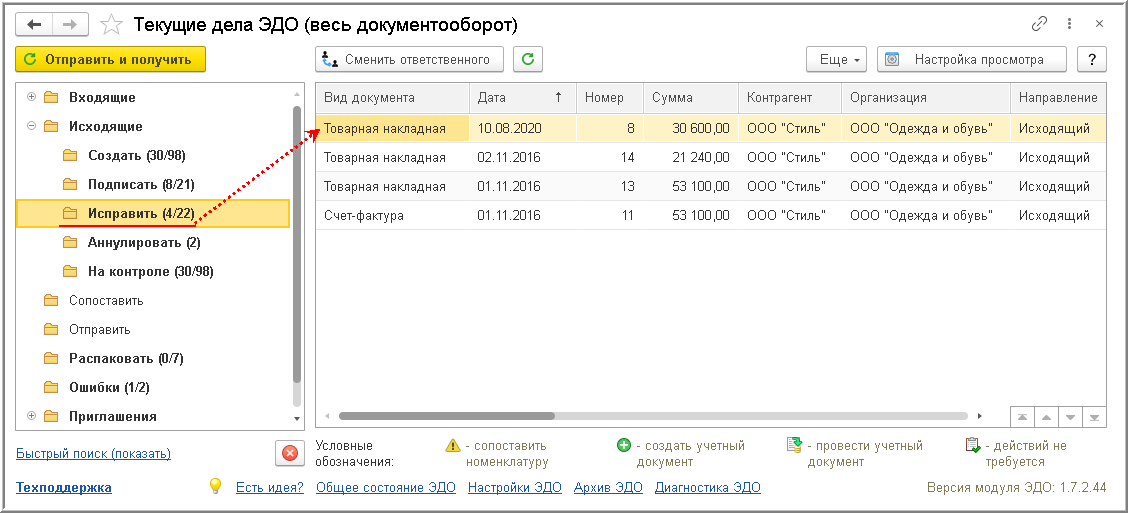
Task: Collapse the Исходящие tree node
Action: pos(32,126)
